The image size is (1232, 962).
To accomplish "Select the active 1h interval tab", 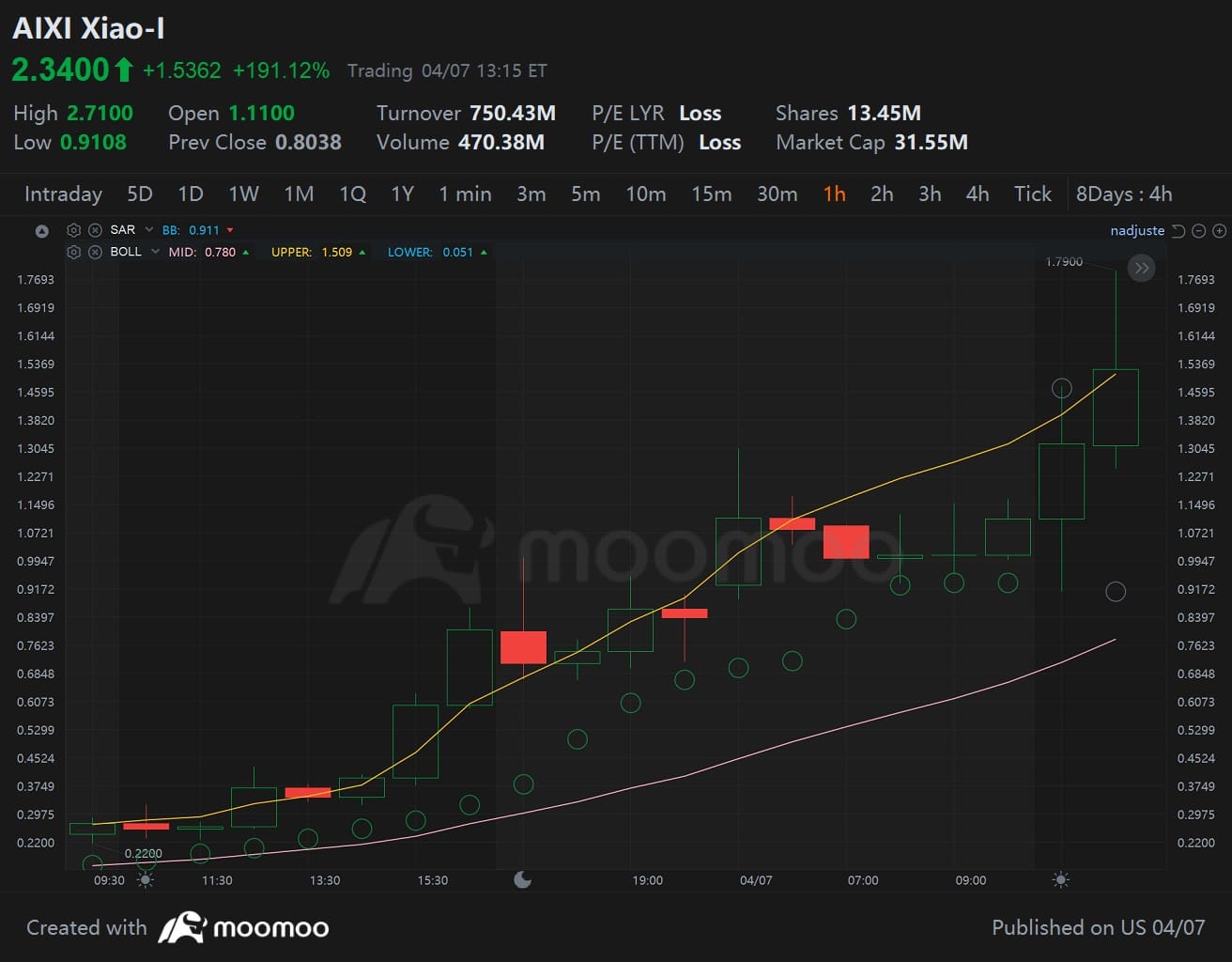I will click(835, 194).
